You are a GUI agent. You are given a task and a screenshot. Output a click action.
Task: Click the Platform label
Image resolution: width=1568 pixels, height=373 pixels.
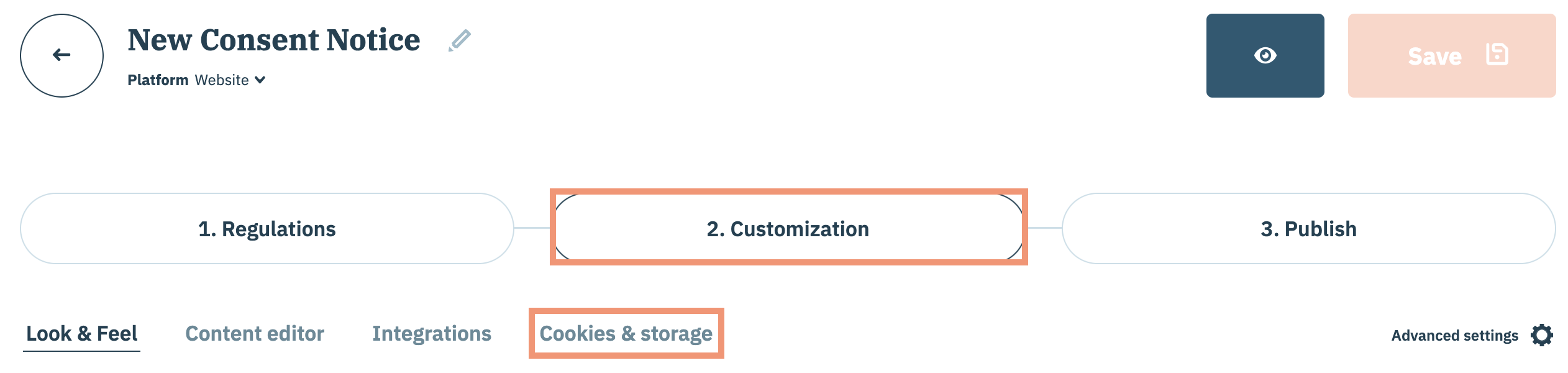(158, 80)
